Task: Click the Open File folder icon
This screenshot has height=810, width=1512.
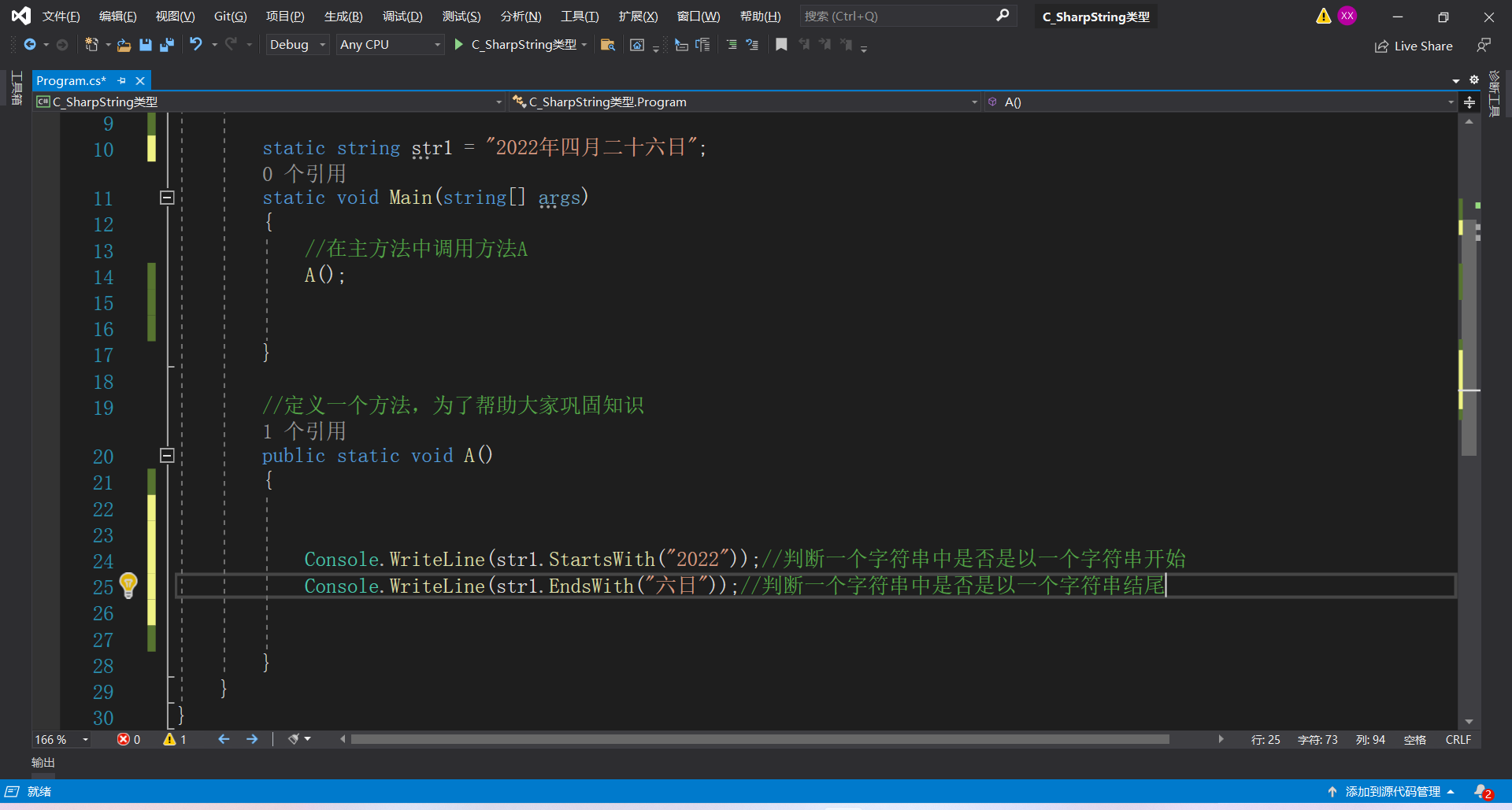Action: click(x=124, y=45)
